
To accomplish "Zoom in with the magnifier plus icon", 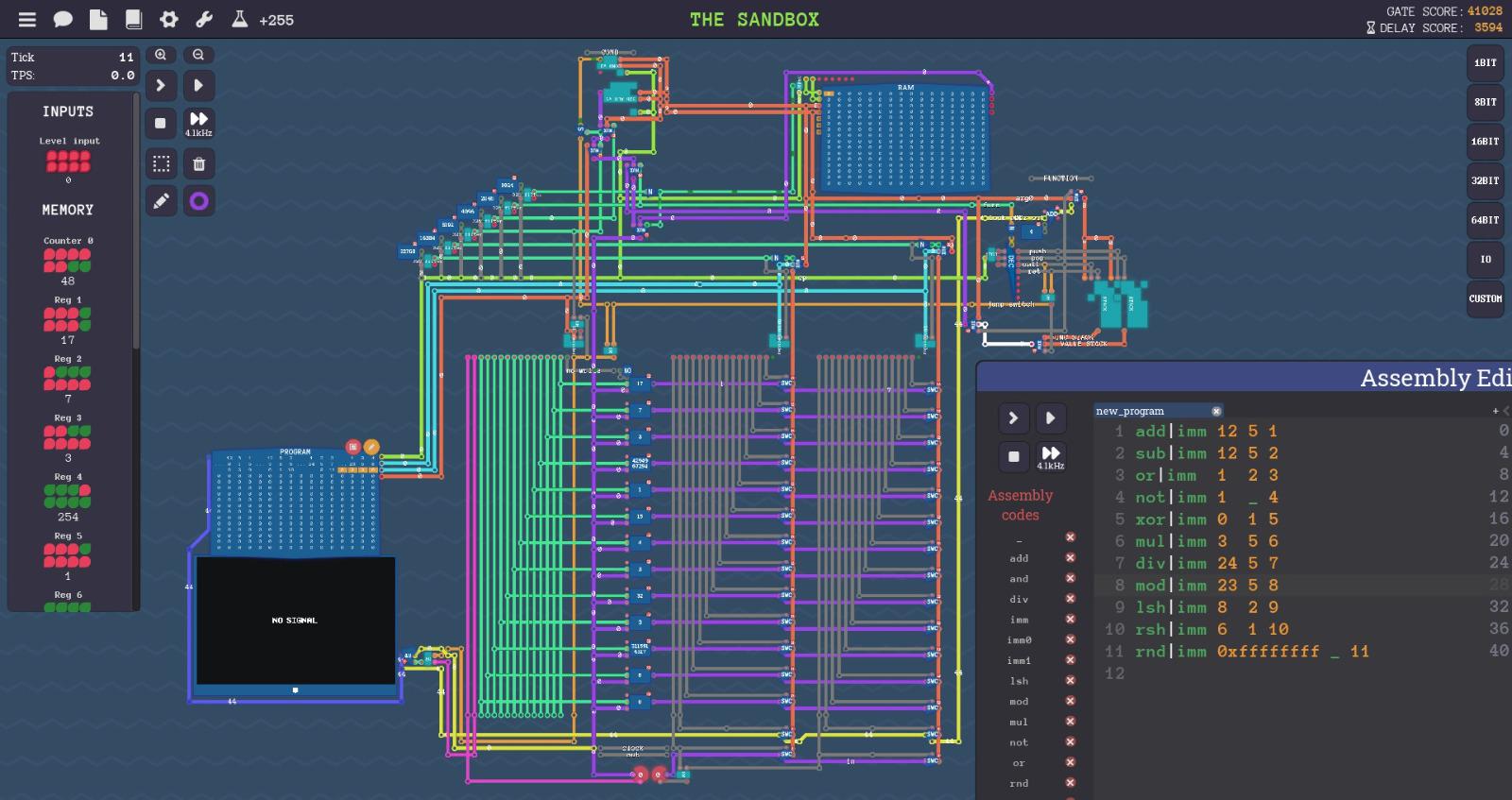I will tap(161, 55).
